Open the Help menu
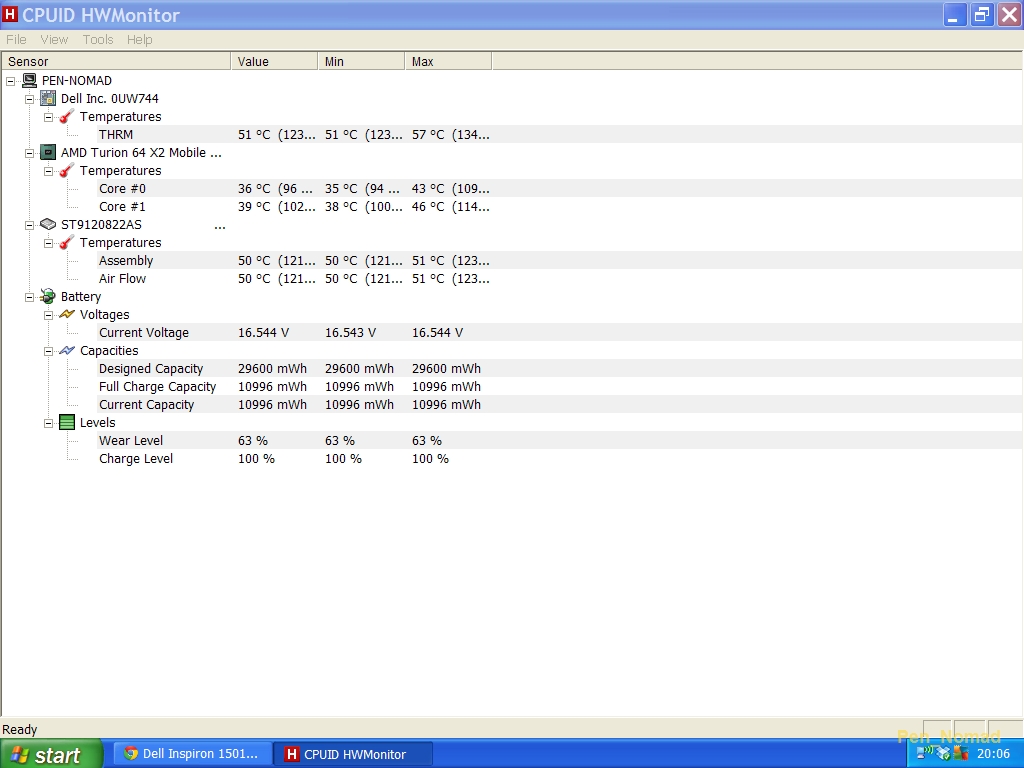This screenshot has width=1024, height=768. 139,40
